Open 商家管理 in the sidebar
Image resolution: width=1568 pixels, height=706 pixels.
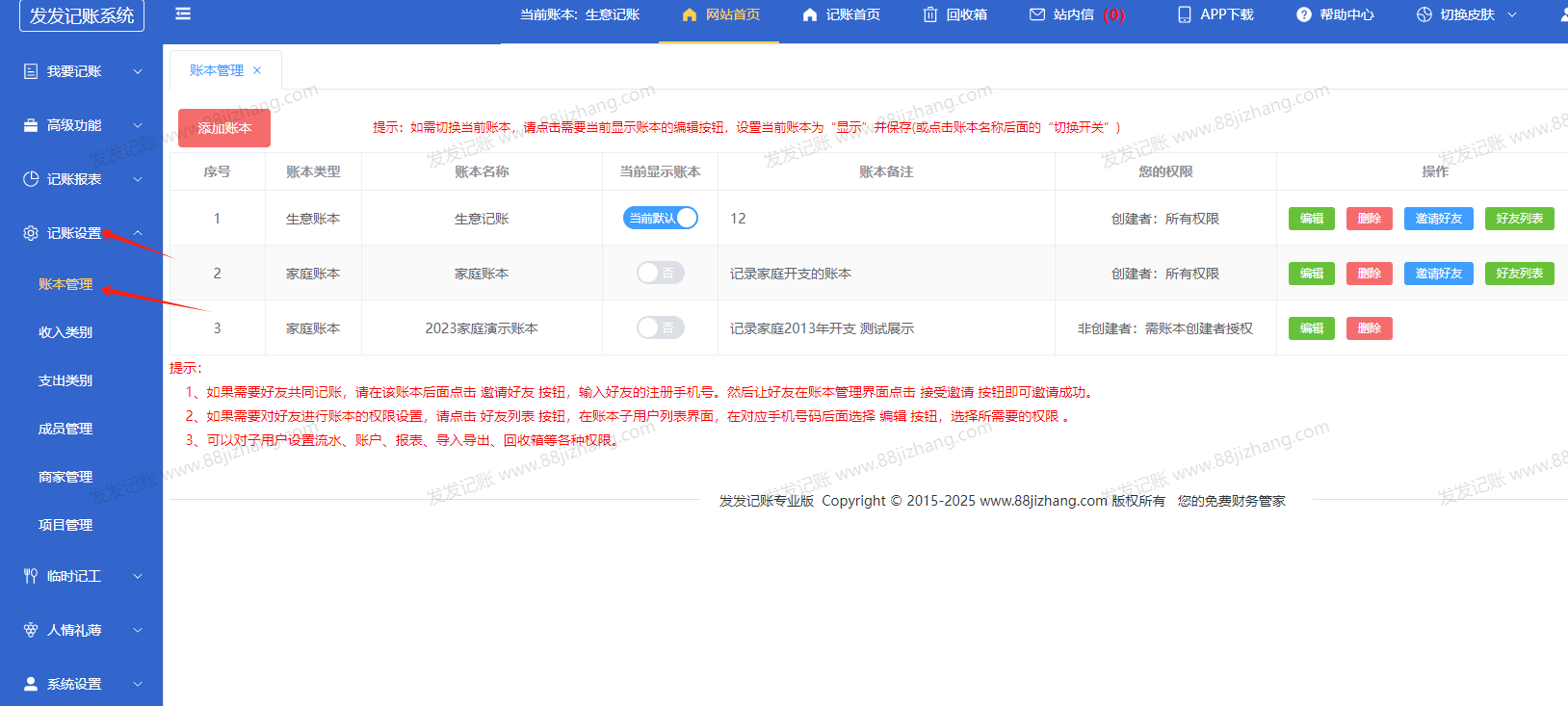click(x=65, y=477)
